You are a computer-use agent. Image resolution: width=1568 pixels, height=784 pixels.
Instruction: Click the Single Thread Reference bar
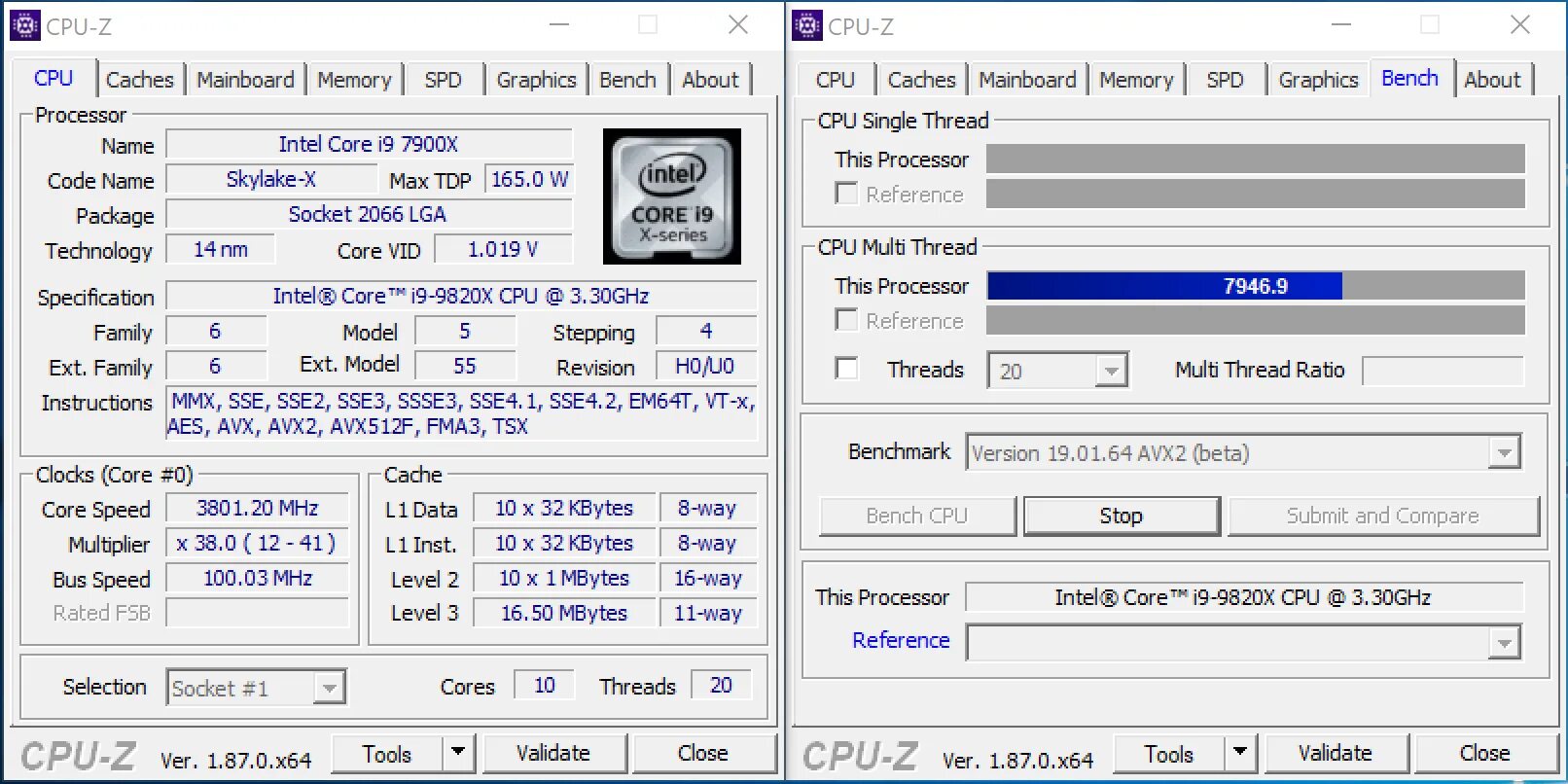(x=1256, y=194)
